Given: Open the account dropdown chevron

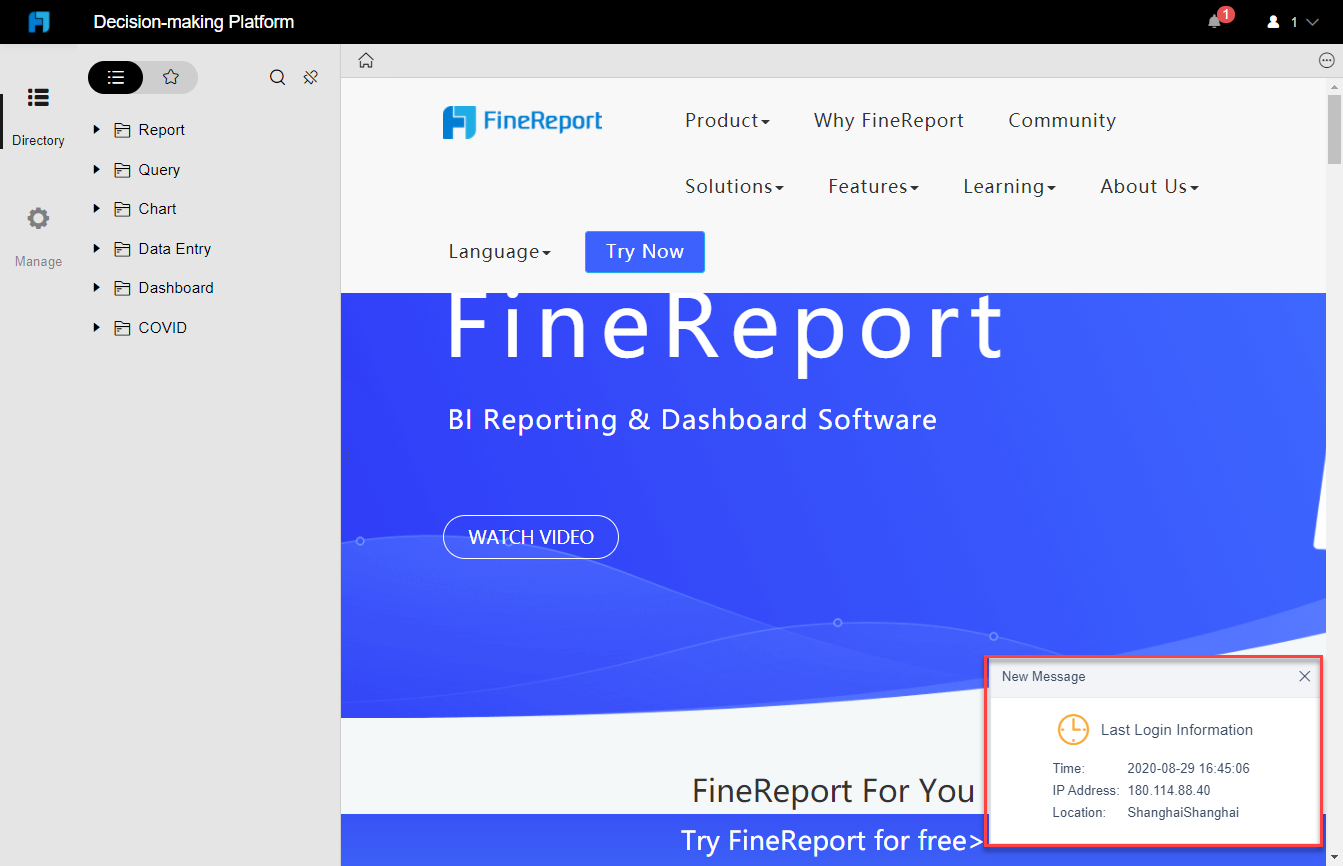Looking at the screenshot, I should (x=1312, y=21).
